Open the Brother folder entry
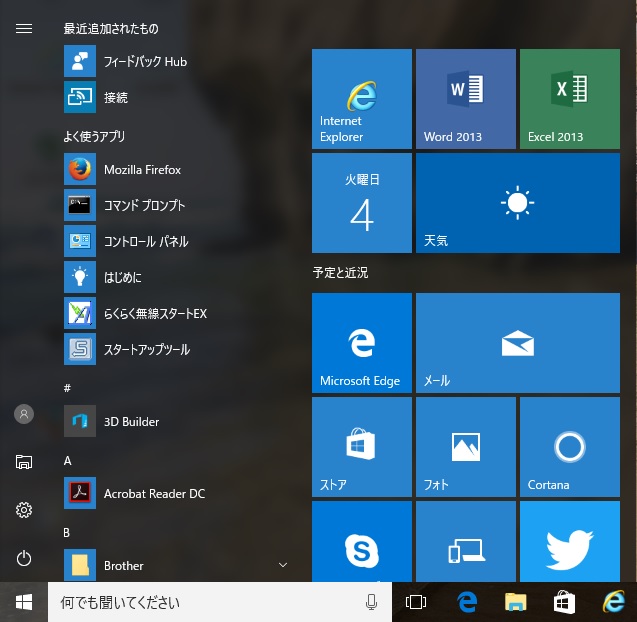Image resolution: width=637 pixels, height=622 pixels. point(177,565)
